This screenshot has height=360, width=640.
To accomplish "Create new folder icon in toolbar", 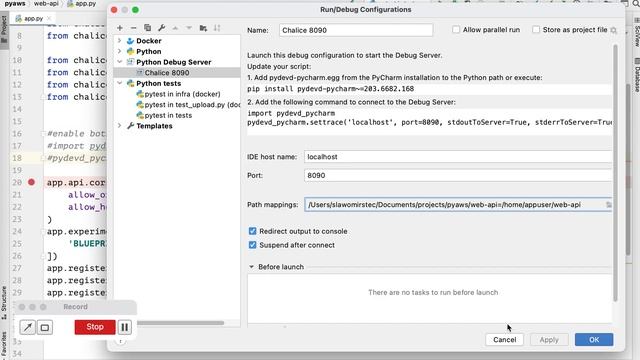I will 203,28.
